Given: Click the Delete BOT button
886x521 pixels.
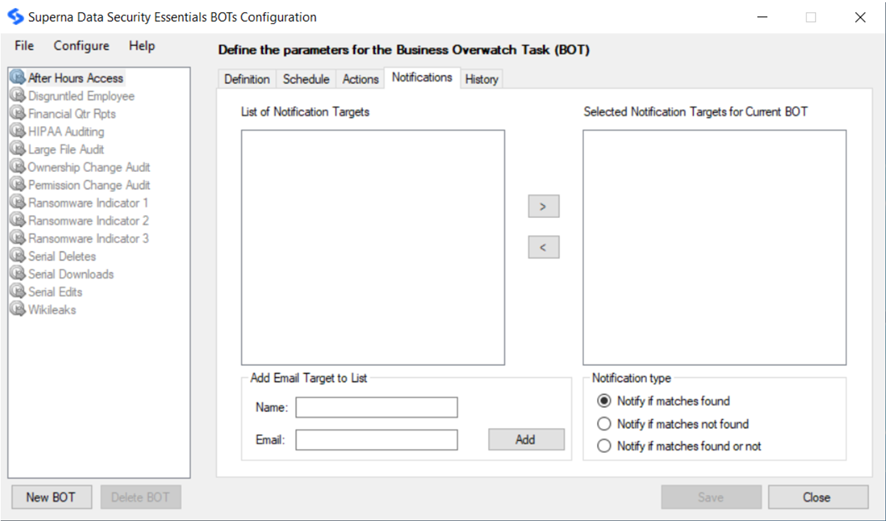Looking at the screenshot, I should point(141,497).
